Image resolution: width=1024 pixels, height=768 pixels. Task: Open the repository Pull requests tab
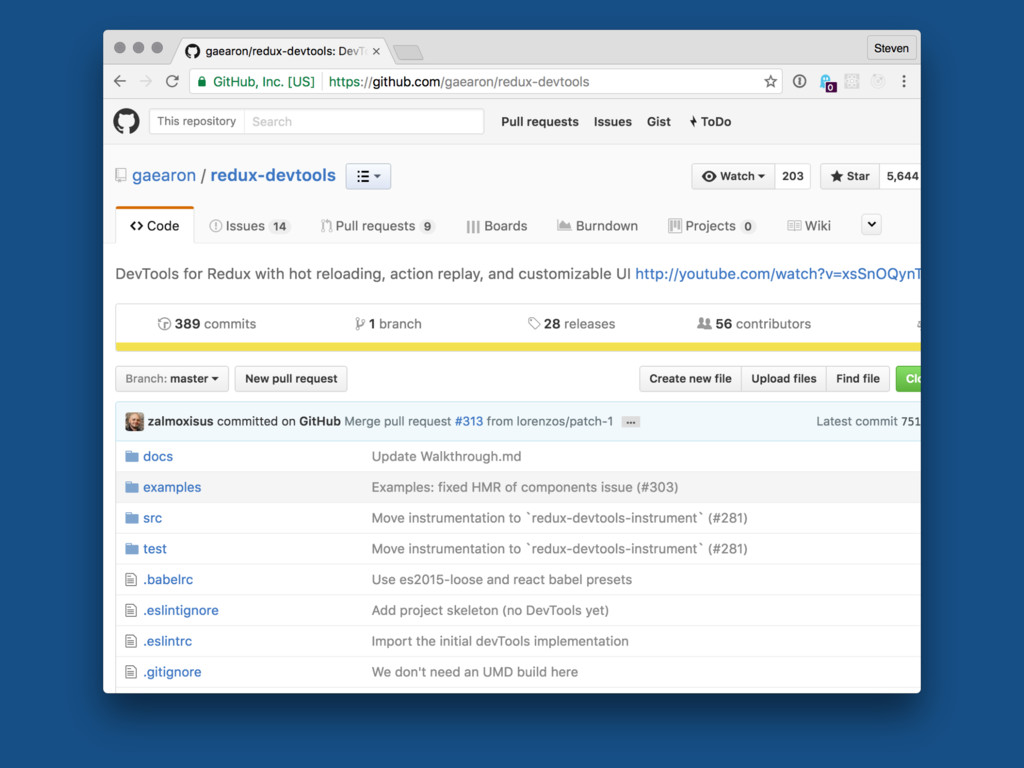(x=377, y=226)
